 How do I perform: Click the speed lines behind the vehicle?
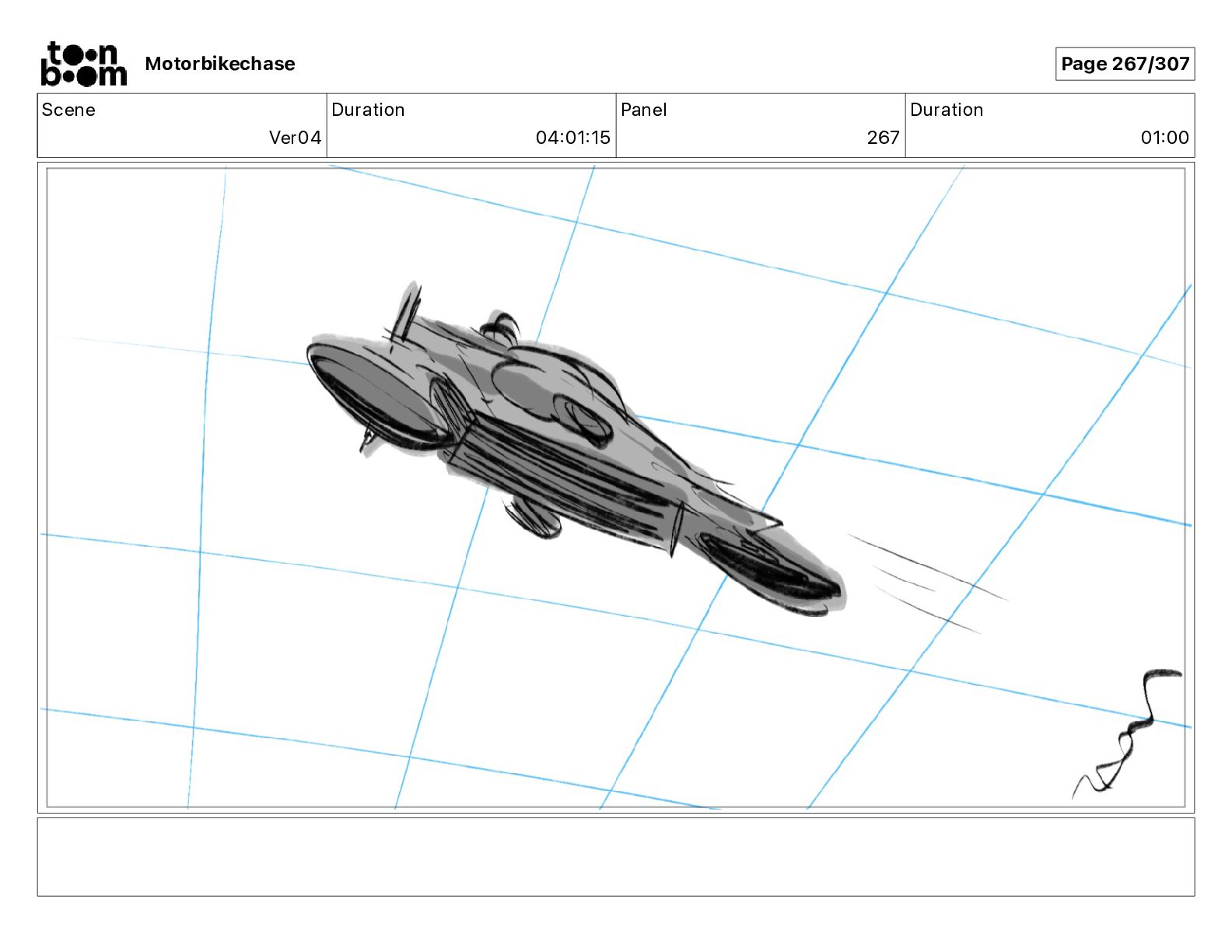click(x=926, y=582)
